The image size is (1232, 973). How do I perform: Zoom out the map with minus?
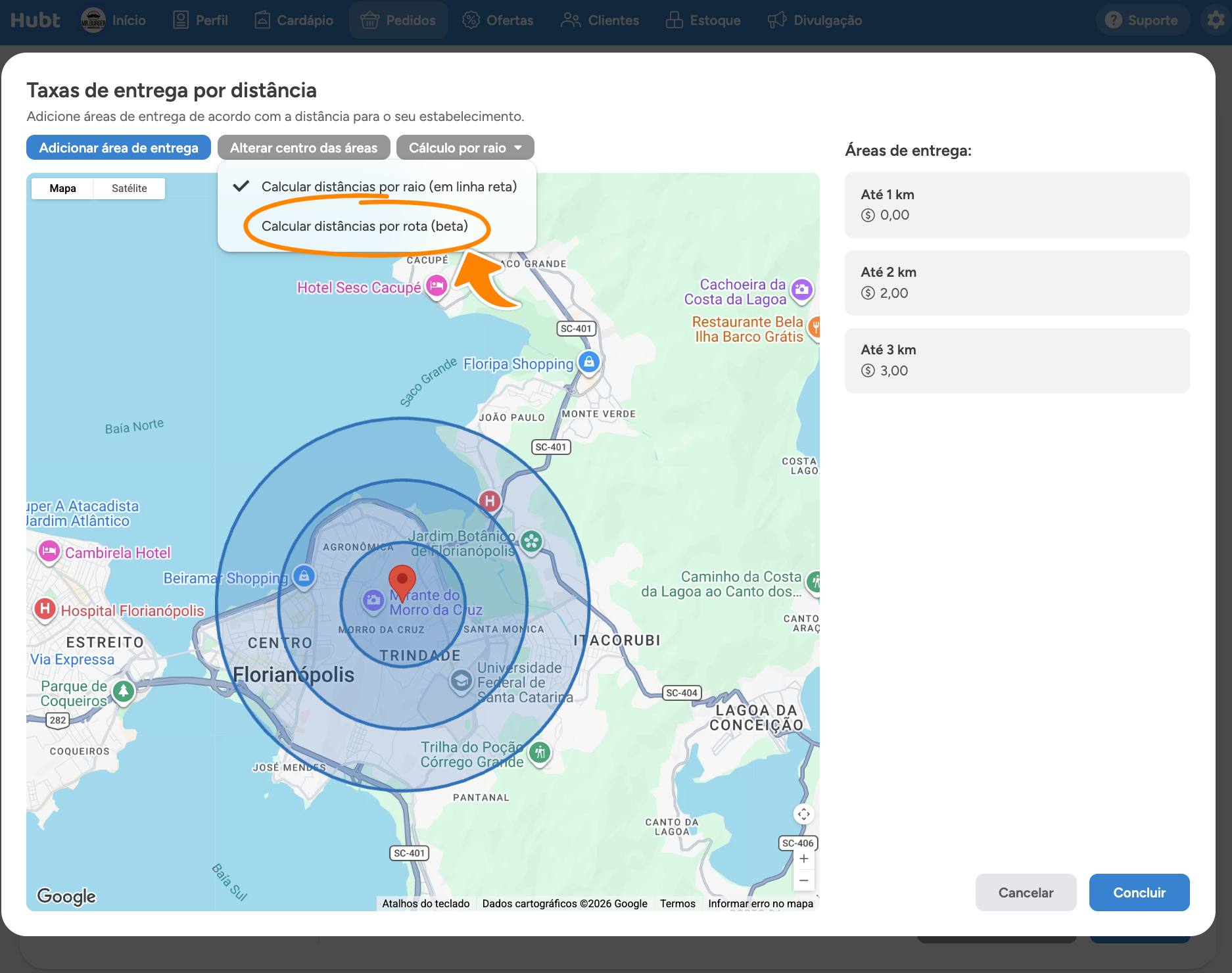coord(803,880)
